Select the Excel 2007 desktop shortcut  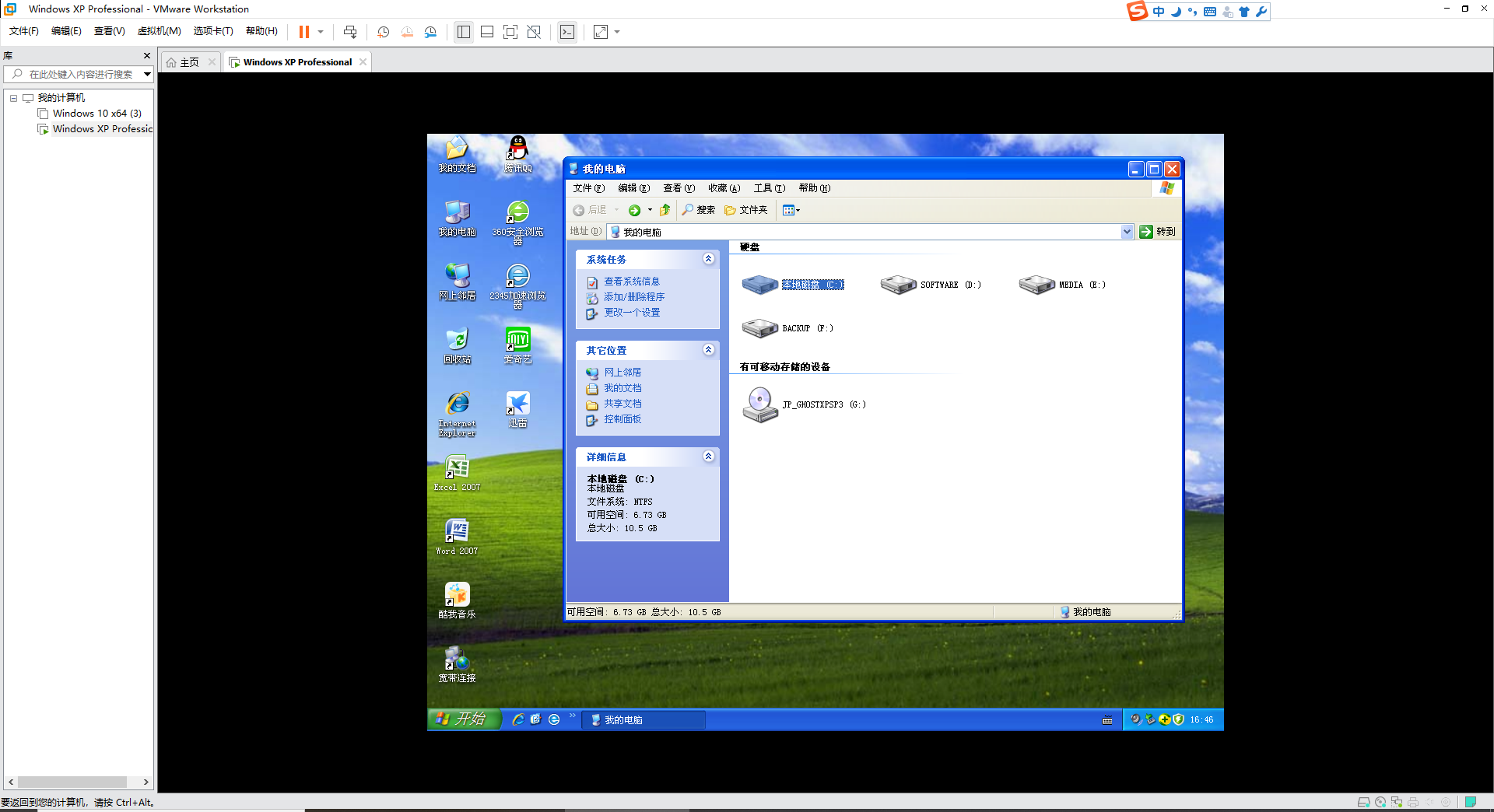coord(457,473)
